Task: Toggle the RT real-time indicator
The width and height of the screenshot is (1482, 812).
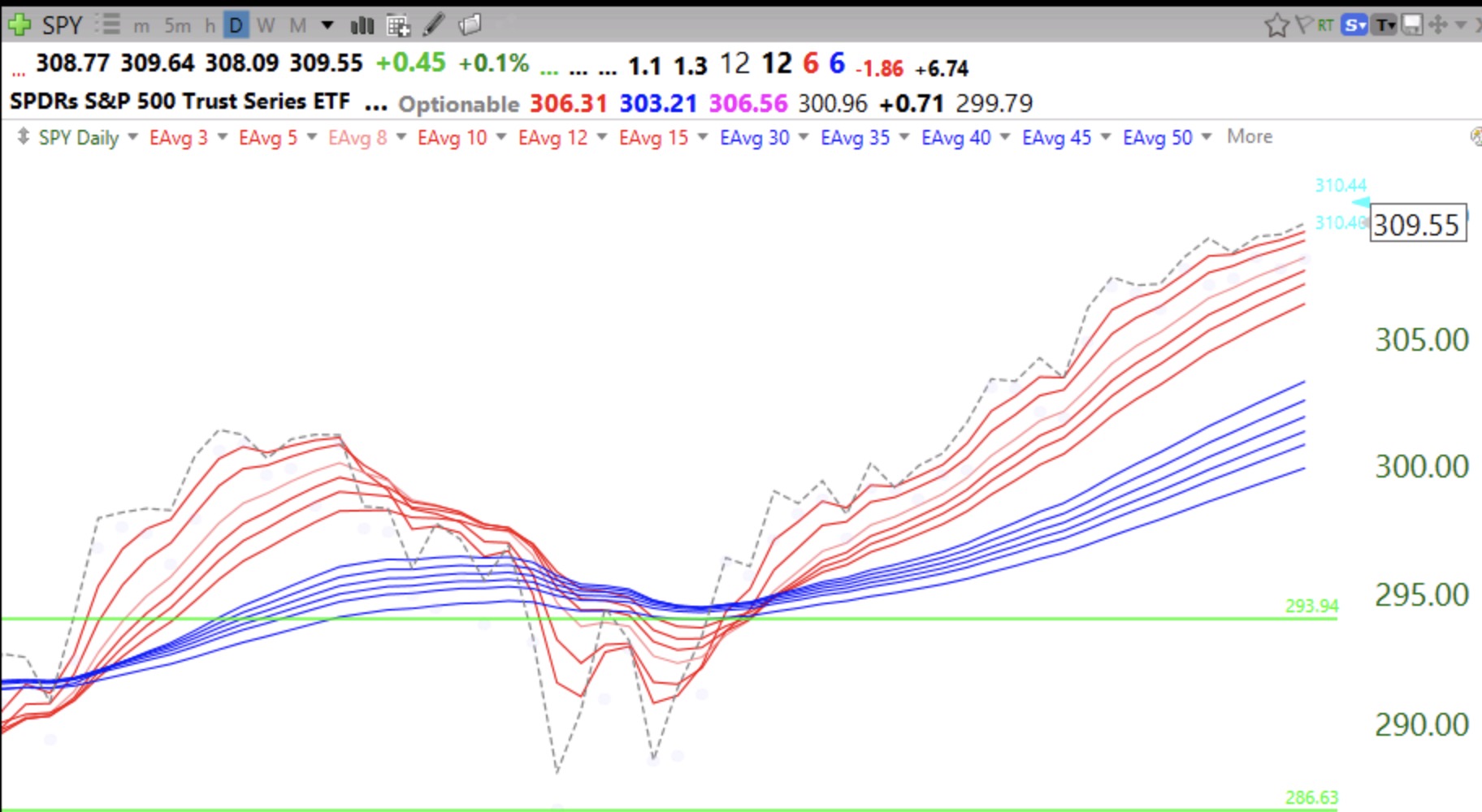Action: click(1325, 25)
